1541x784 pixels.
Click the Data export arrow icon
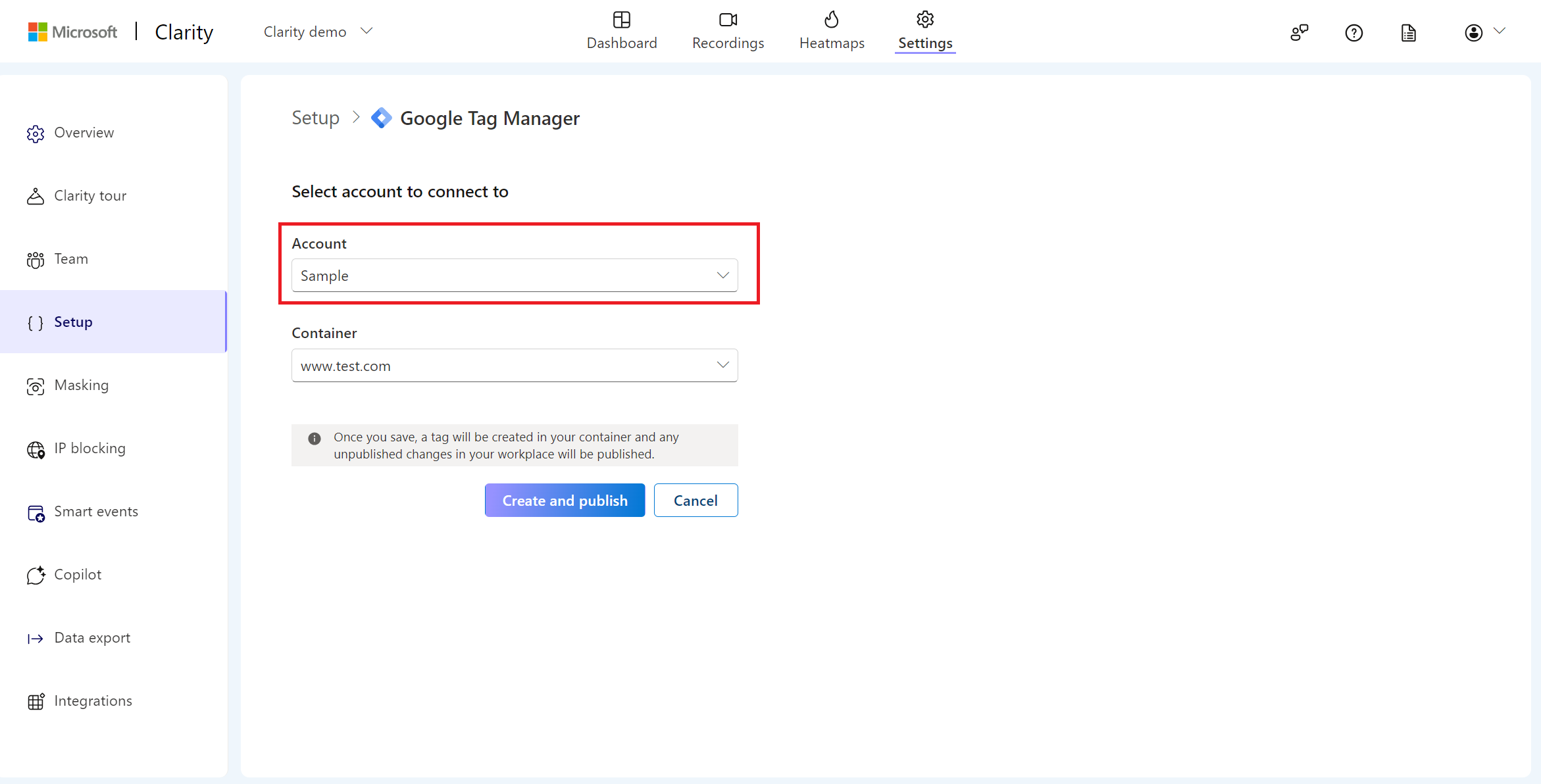coord(36,639)
